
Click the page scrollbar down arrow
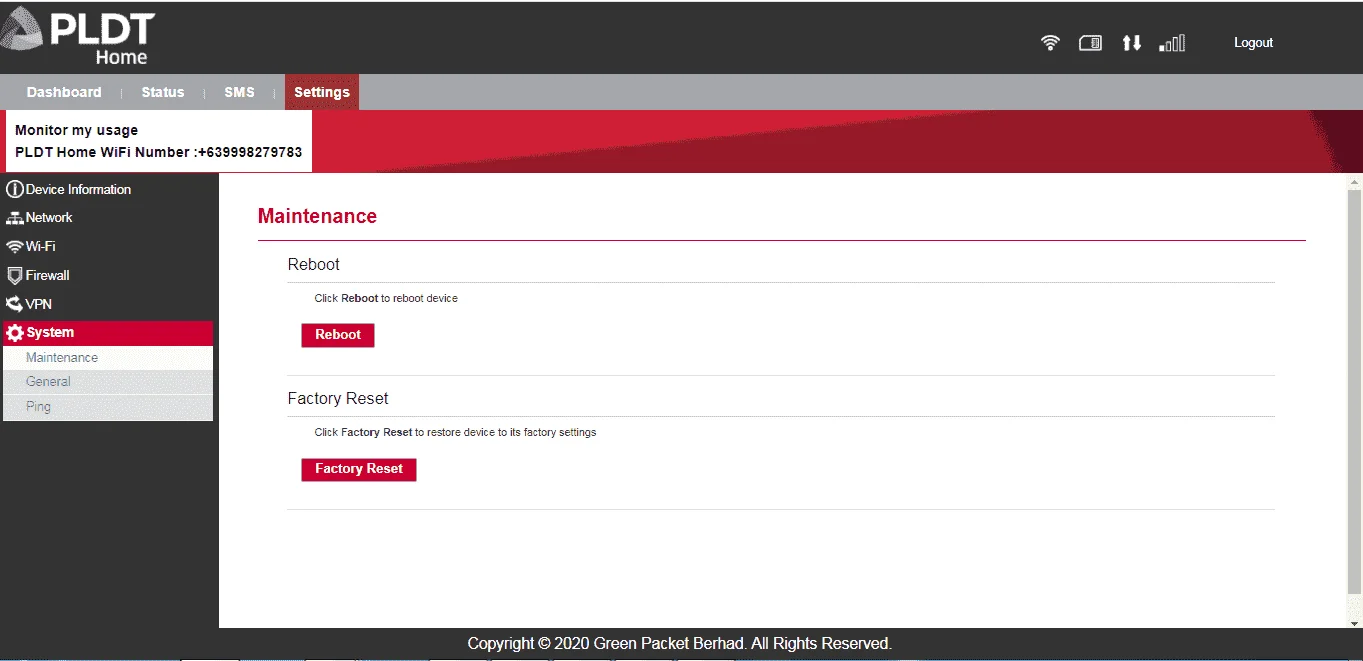(x=1355, y=622)
